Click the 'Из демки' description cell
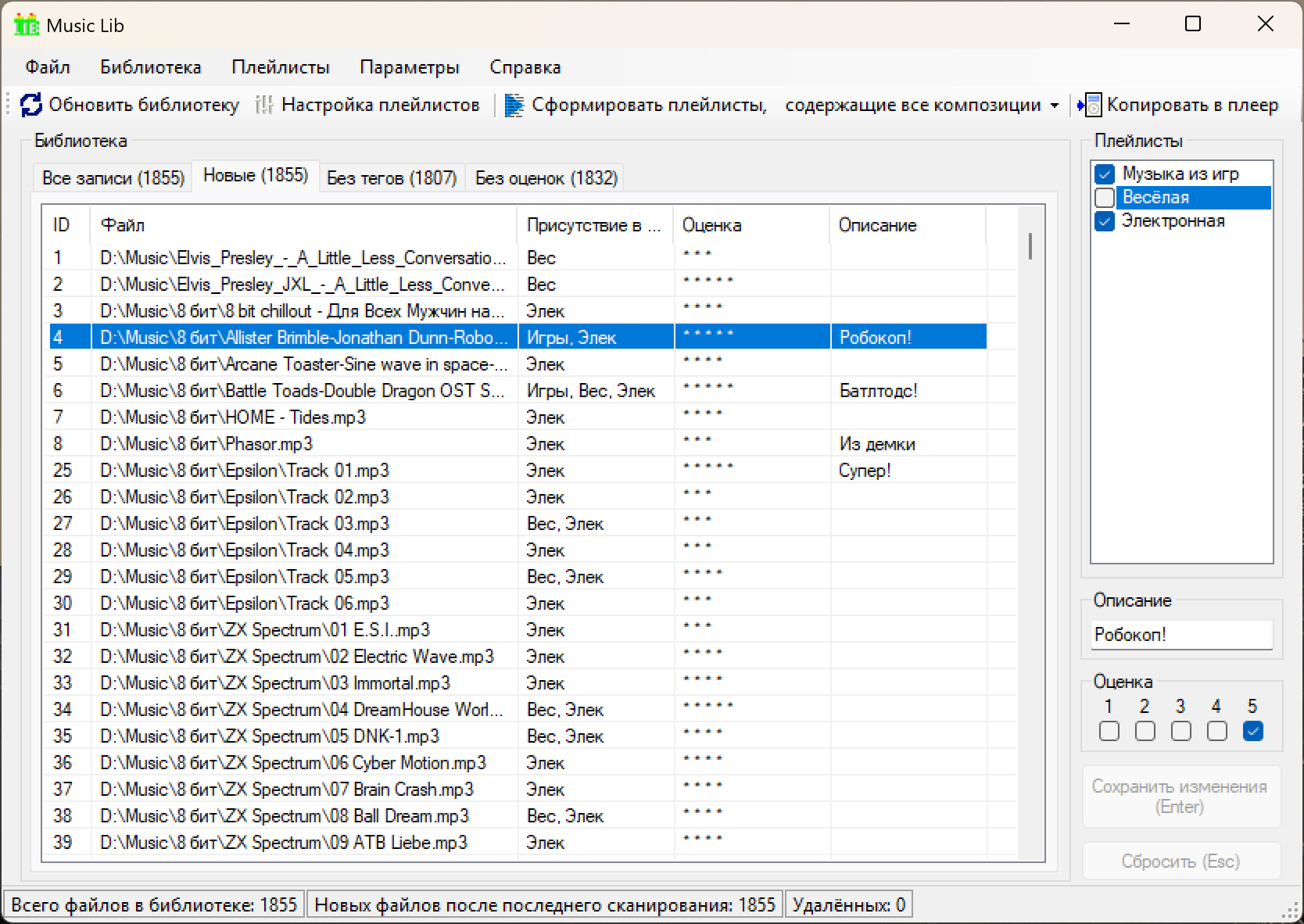Viewport: 1304px width, 924px height. (x=908, y=444)
